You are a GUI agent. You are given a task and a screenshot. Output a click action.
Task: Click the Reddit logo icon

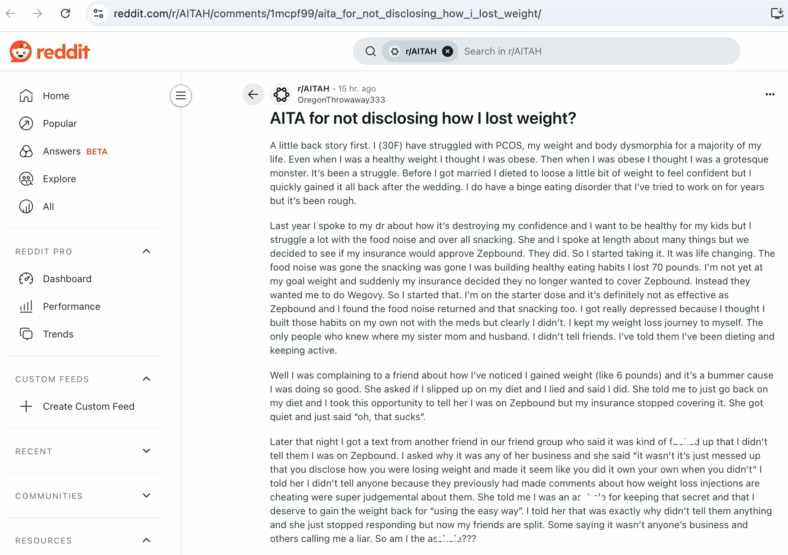(x=21, y=51)
